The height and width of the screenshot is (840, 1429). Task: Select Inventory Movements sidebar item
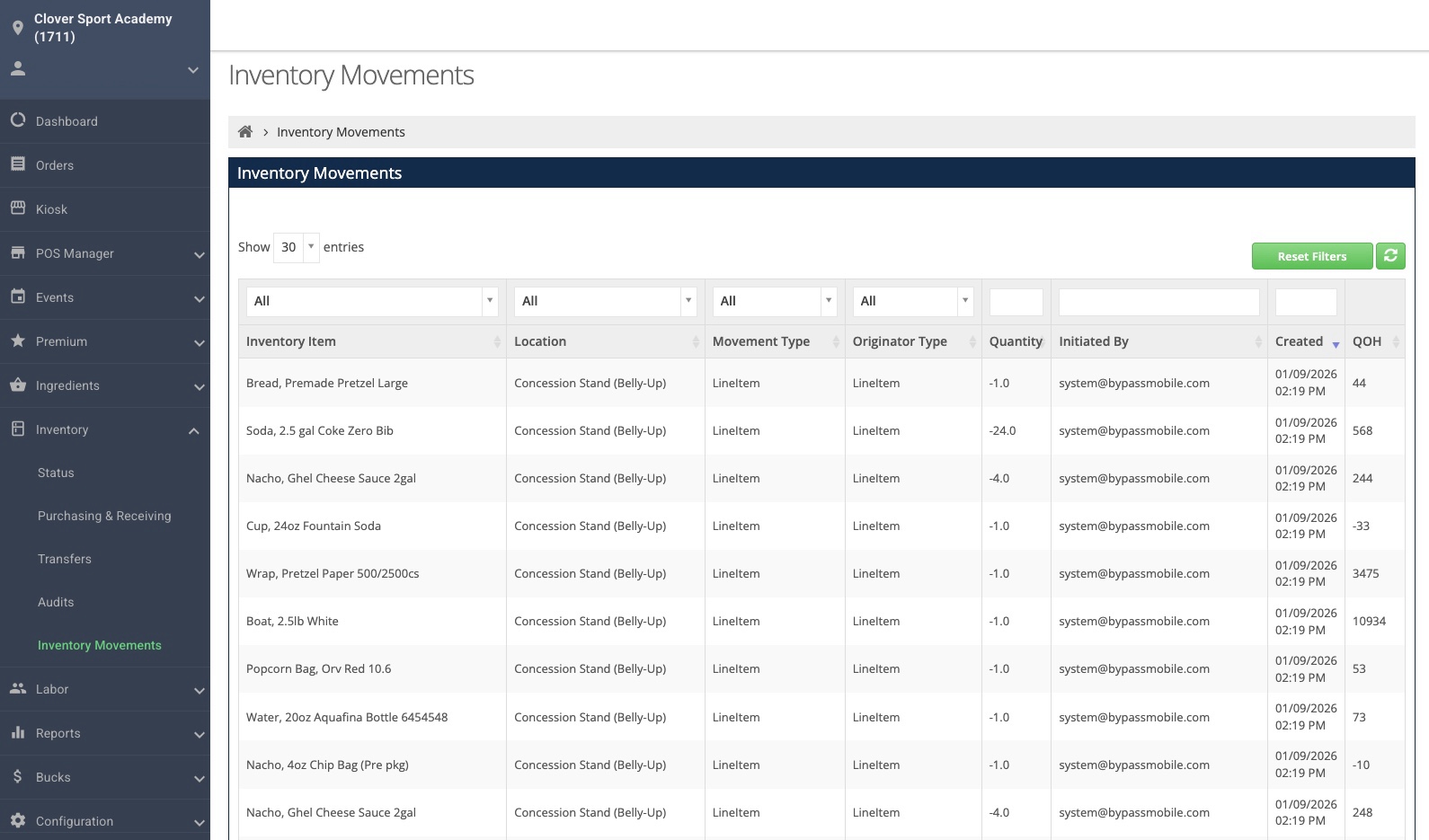pos(100,645)
